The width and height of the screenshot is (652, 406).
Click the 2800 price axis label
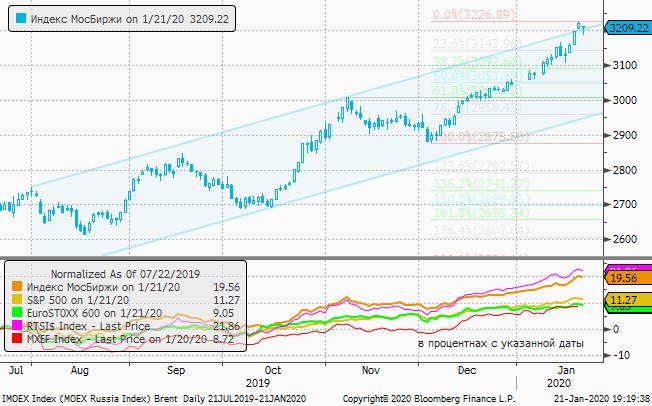coord(625,170)
